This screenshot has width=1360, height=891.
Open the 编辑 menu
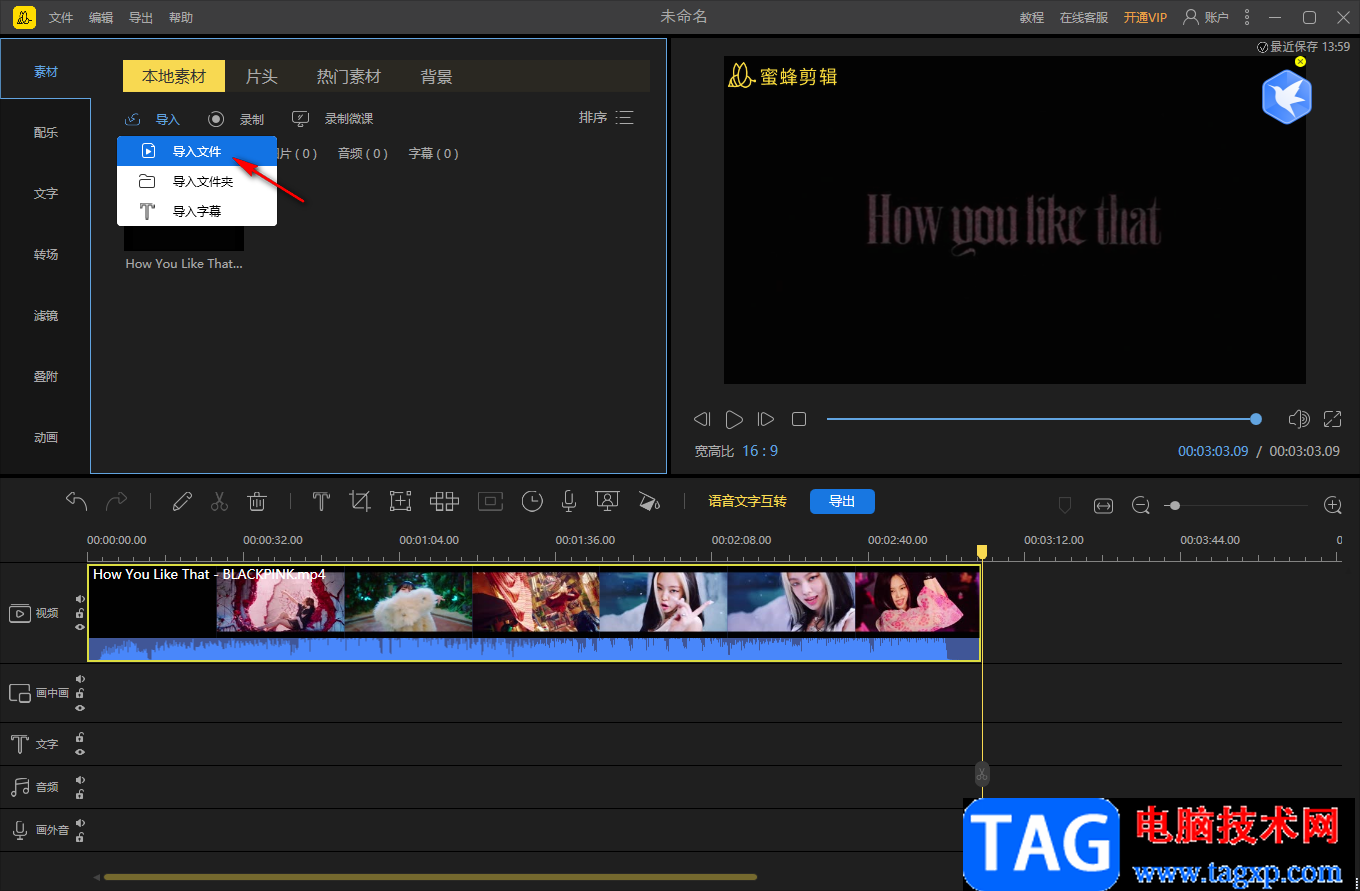point(101,18)
